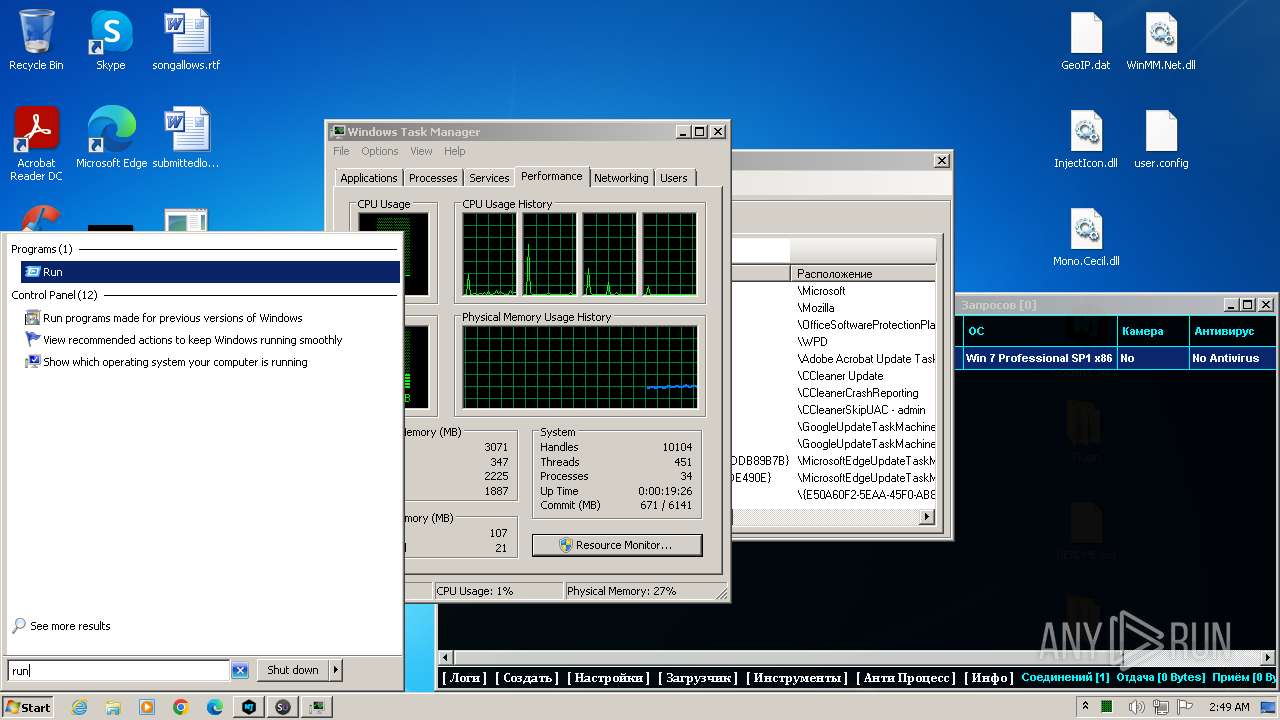Screen dimensions: 1280x720
Task: Open Task Manager File menu
Action: (341, 151)
